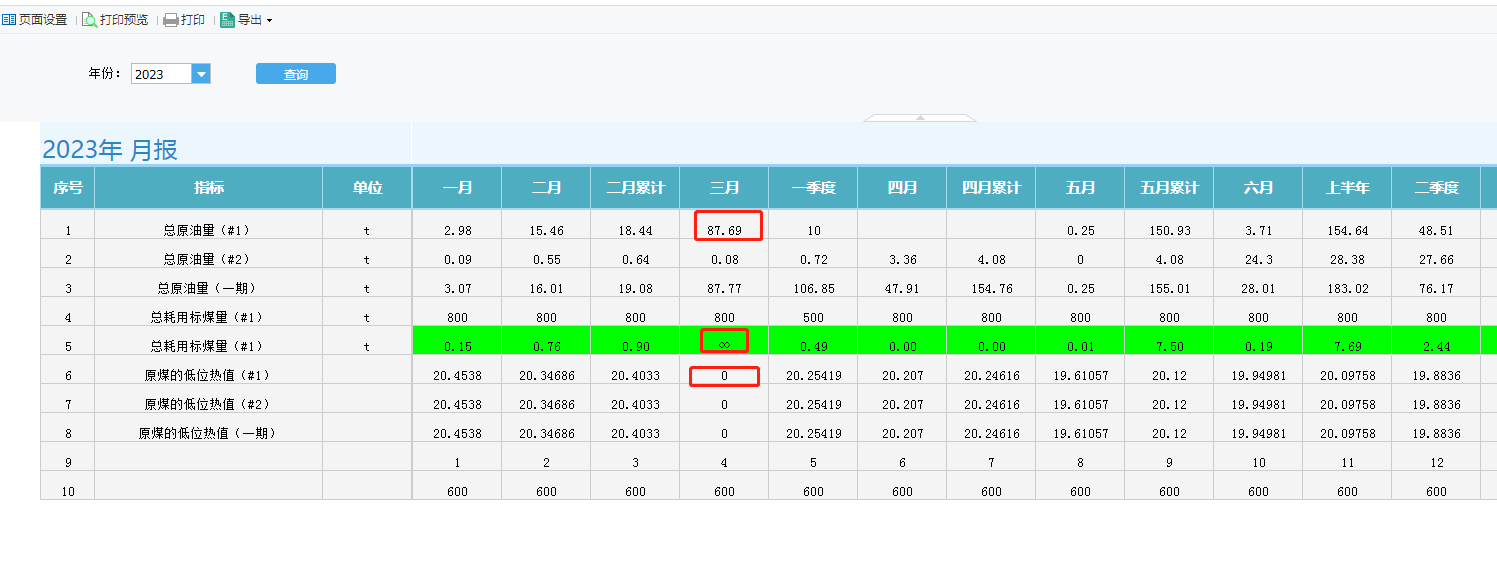Select the 页面设置 toolbar label

coord(43,20)
